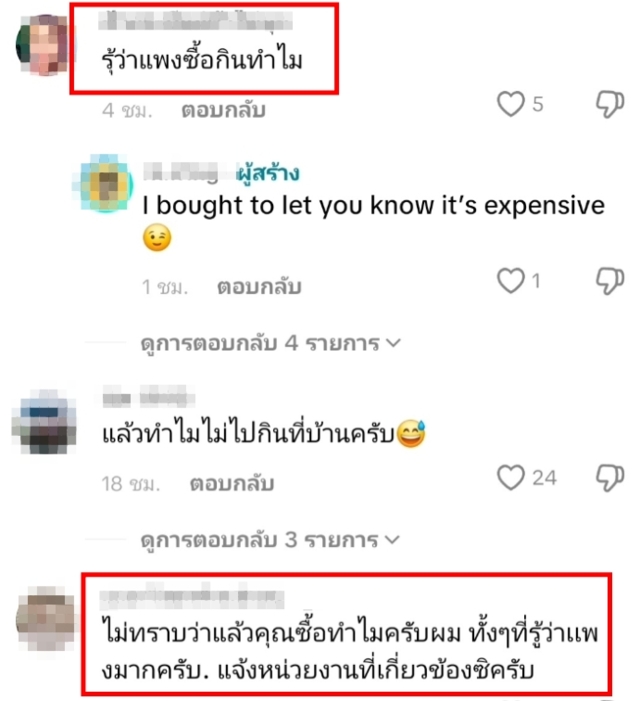The width and height of the screenshot is (640, 701).
Task: Dislike the top Thai comment
Action: 610,104
